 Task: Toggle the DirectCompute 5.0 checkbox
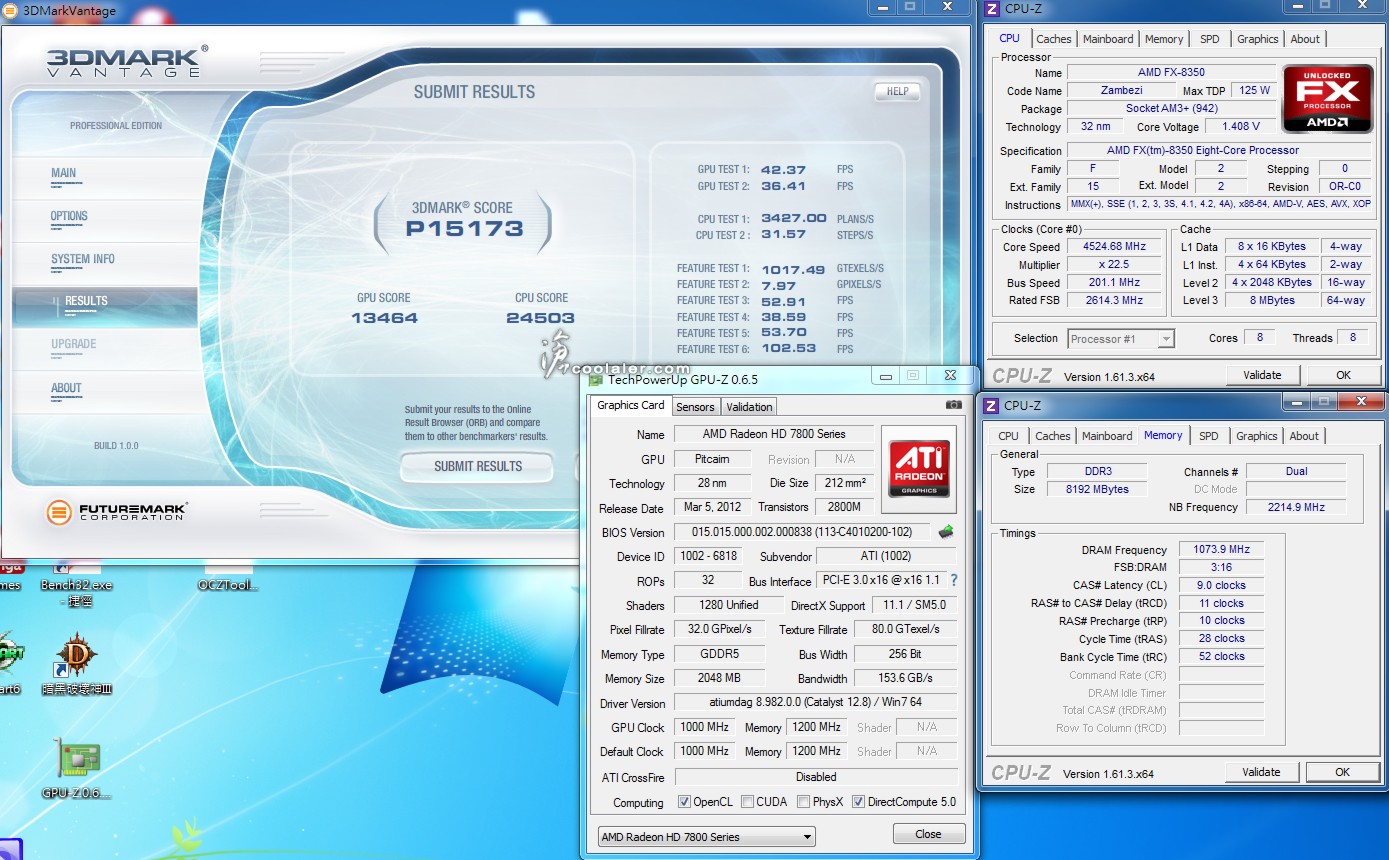tap(858, 802)
